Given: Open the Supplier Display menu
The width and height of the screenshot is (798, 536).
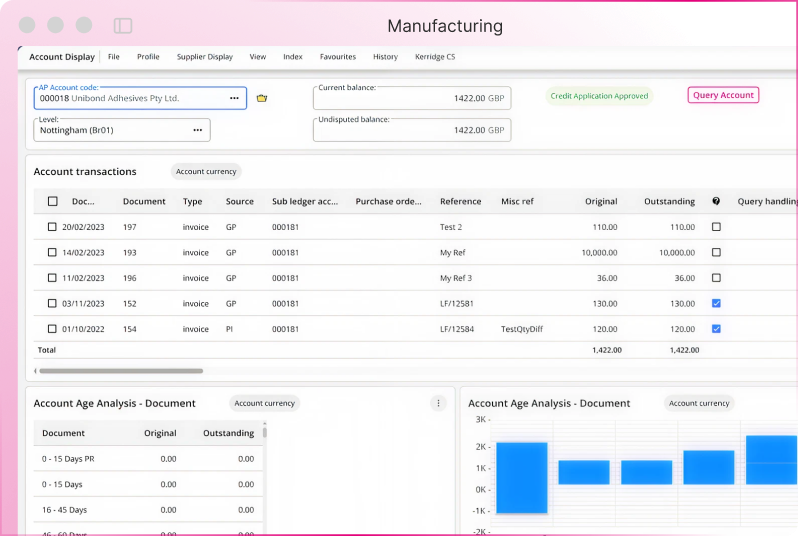Looking at the screenshot, I should [205, 57].
